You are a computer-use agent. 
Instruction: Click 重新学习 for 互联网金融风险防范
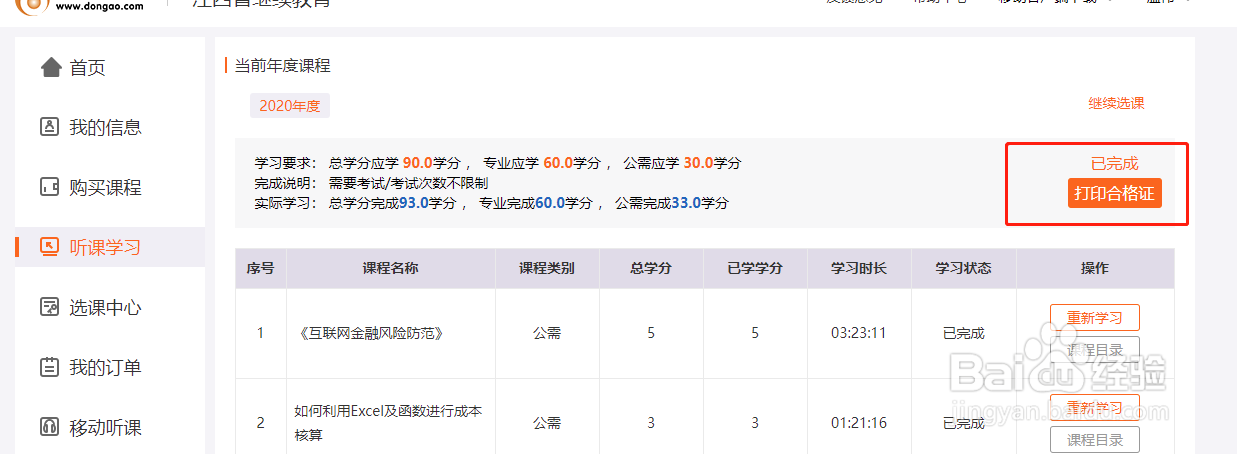[x=1094, y=318]
